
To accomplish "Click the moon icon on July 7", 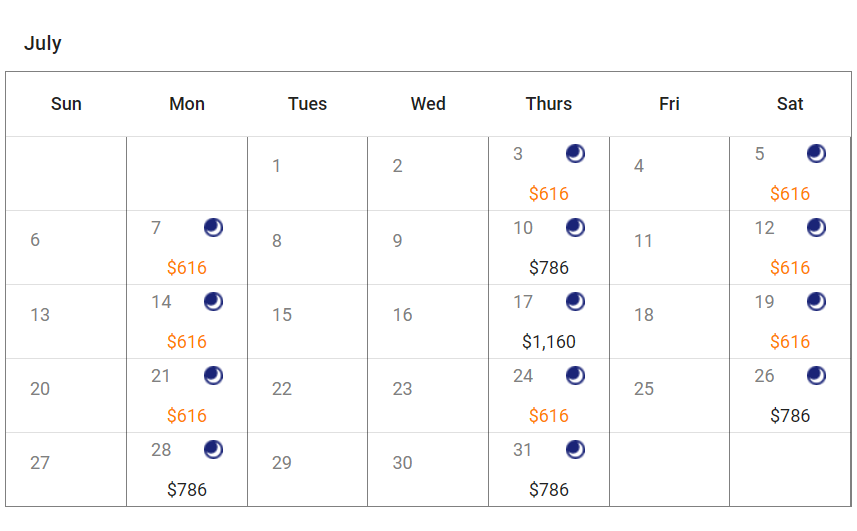I will click(x=213, y=227).
